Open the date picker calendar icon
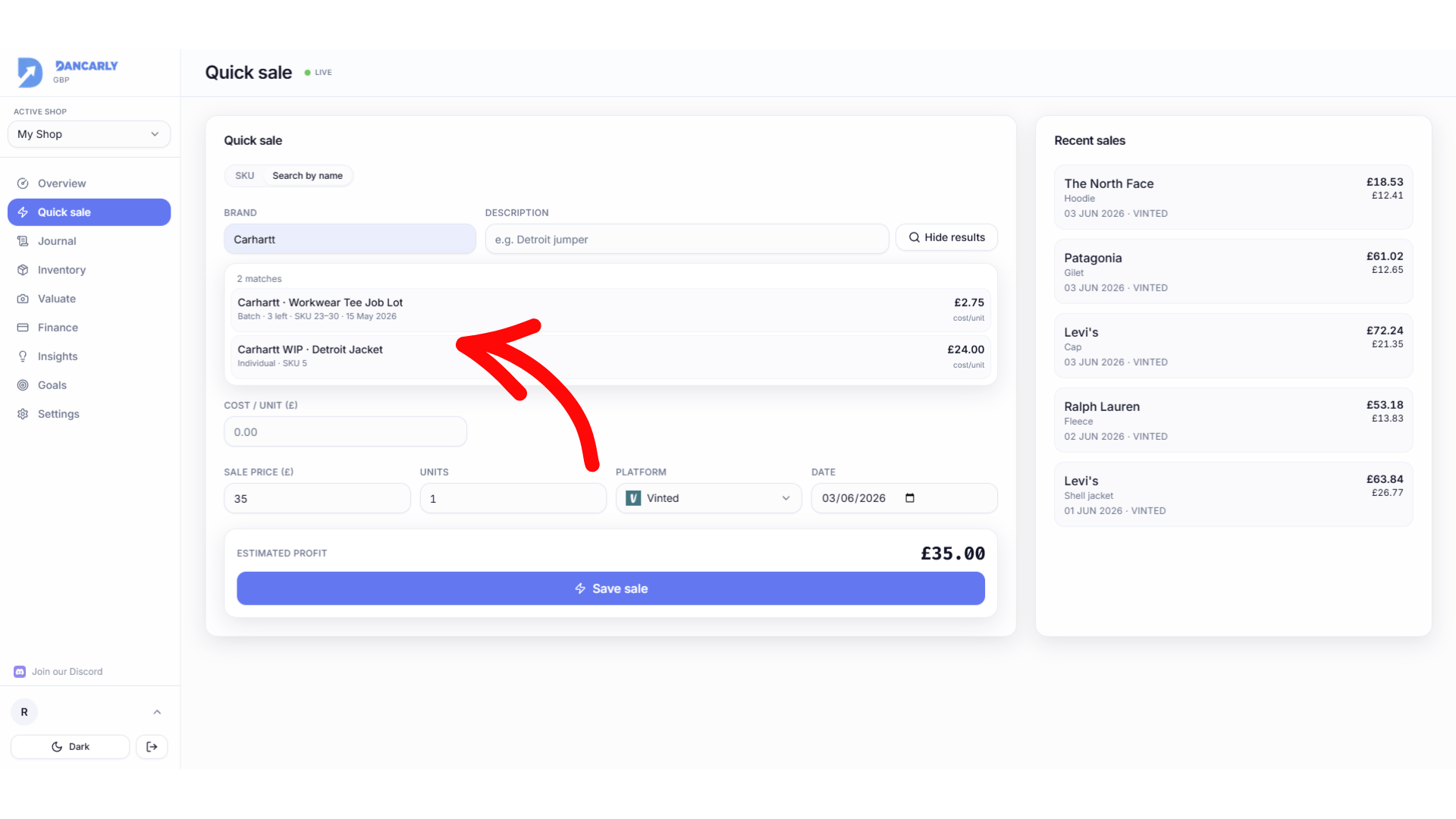1456x819 pixels. click(x=910, y=498)
